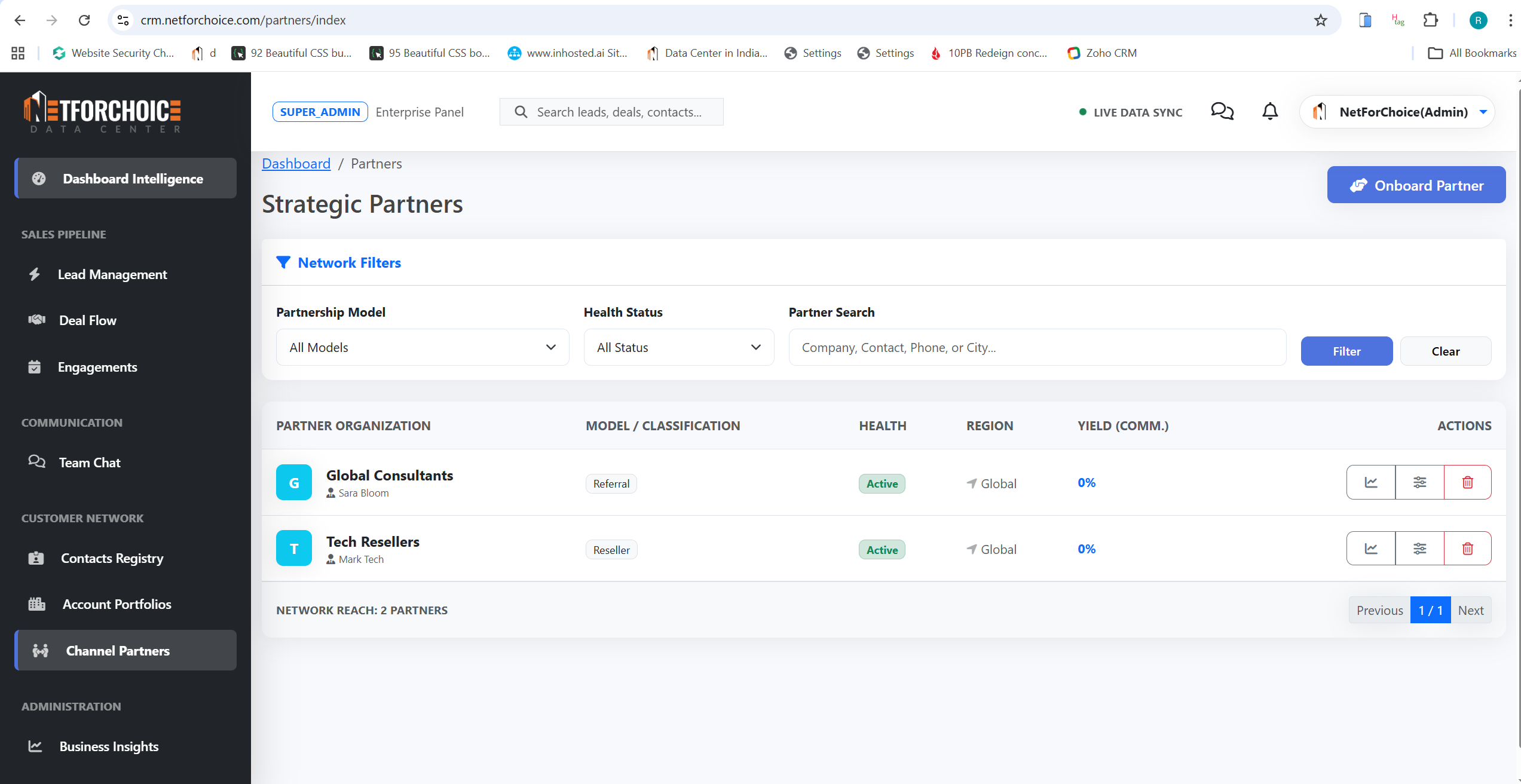Open Deal Flow sidebar item
This screenshot has width=1521, height=784.
click(x=88, y=320)
